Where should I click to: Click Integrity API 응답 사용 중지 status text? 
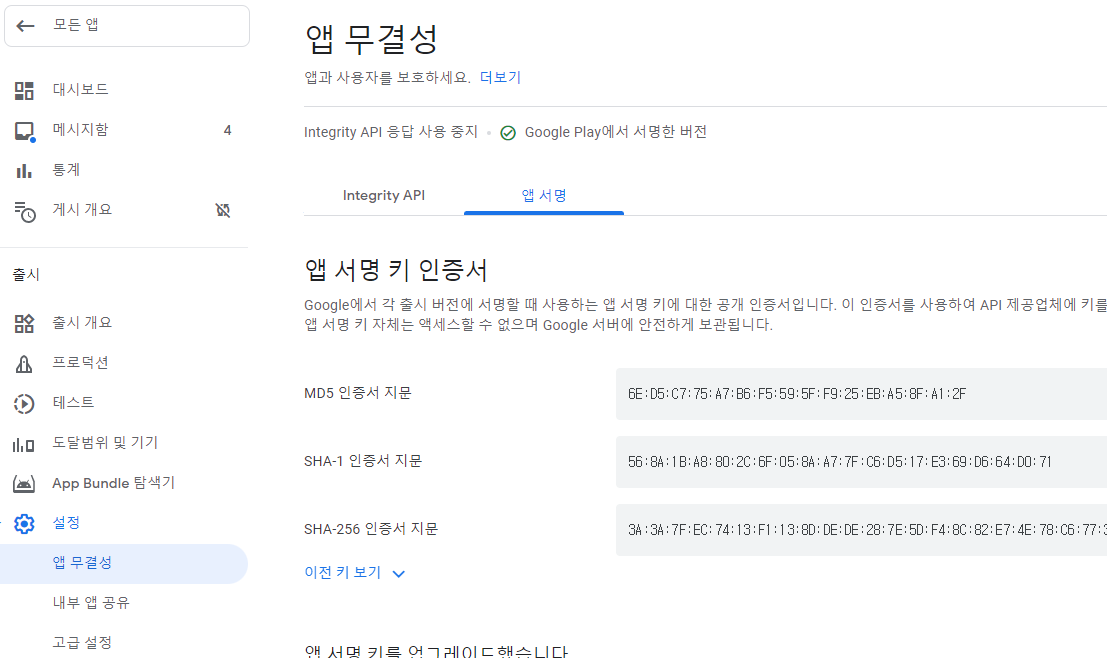click(391, 132)
